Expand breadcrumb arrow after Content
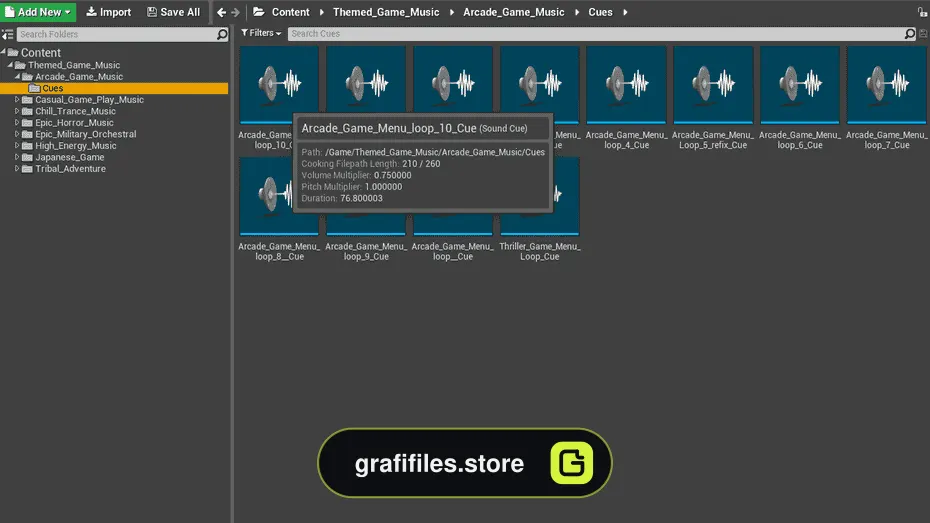The width and height of the screenshot is (930, 523). (321, 12)
